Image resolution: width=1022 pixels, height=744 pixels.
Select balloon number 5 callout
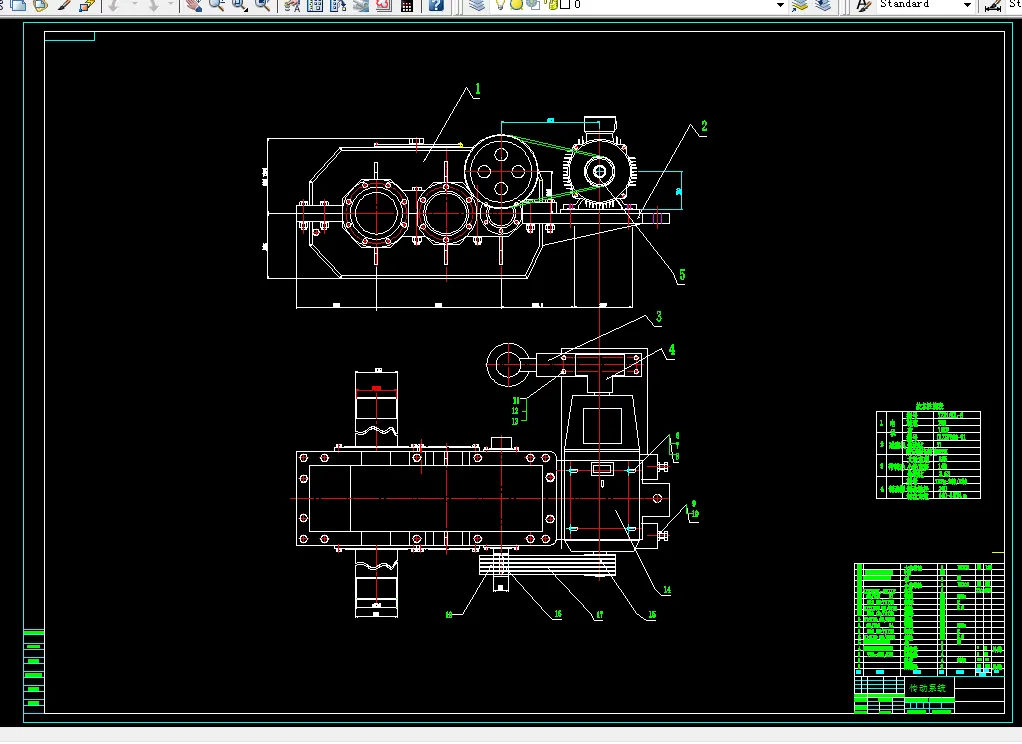point(682,275)
